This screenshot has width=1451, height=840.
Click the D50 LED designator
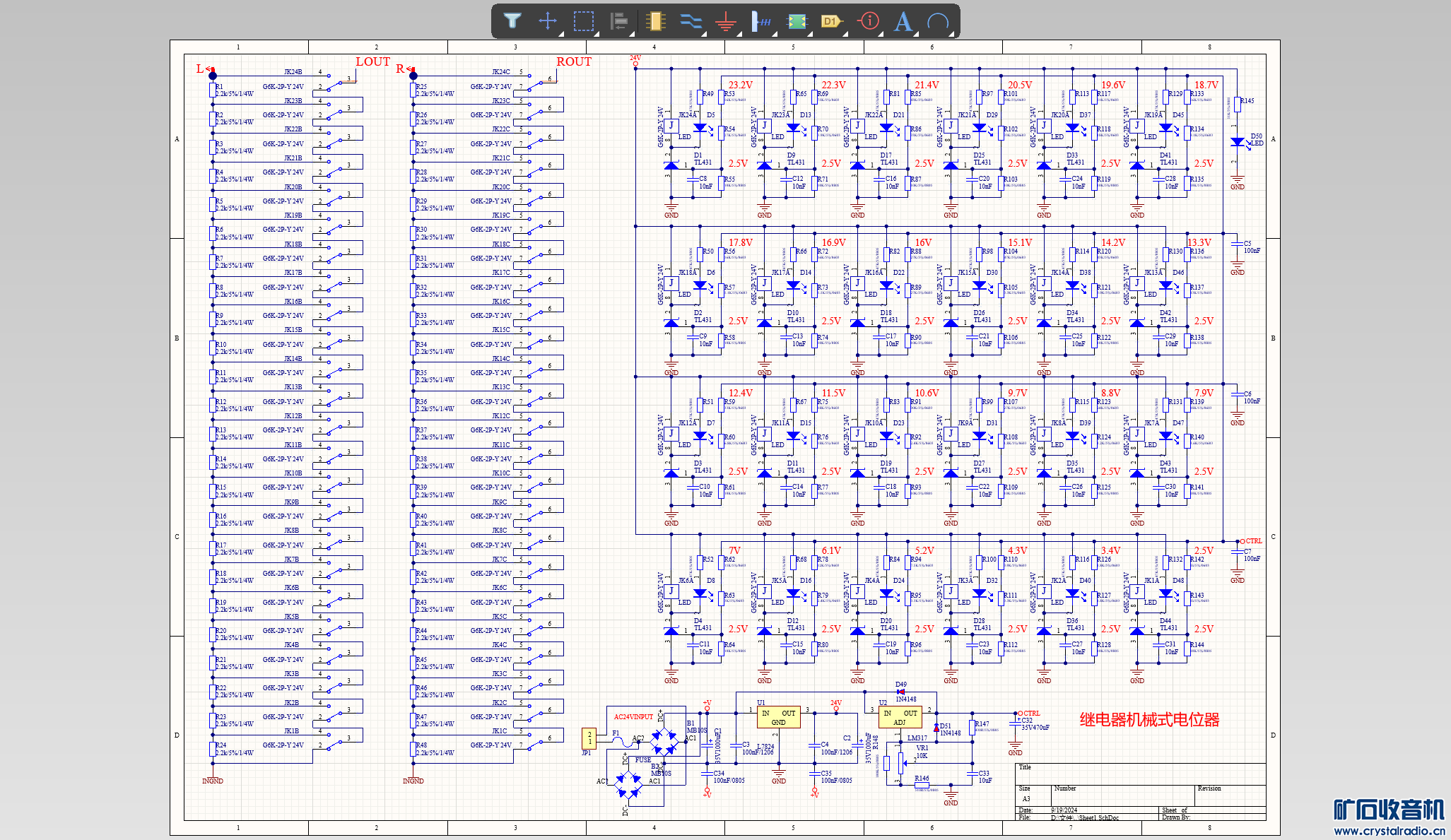point(1256,136)
